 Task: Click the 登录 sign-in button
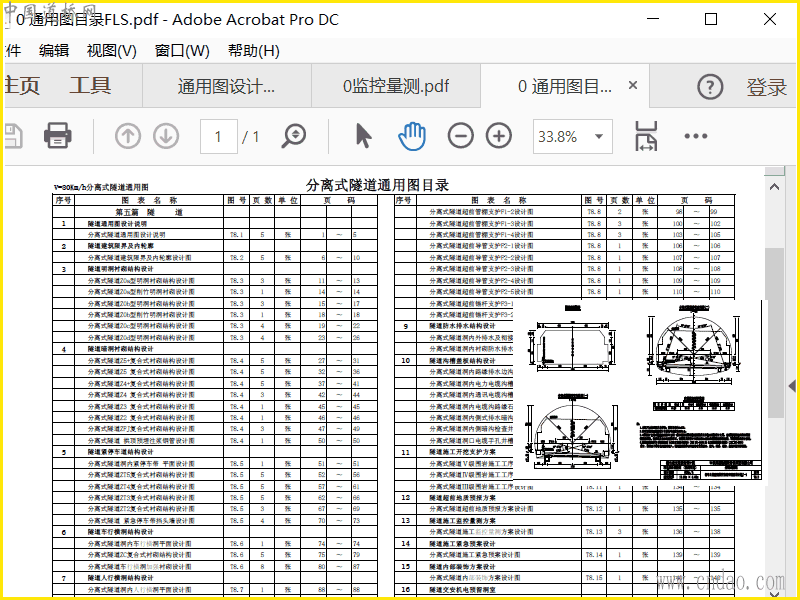point(766,87)
